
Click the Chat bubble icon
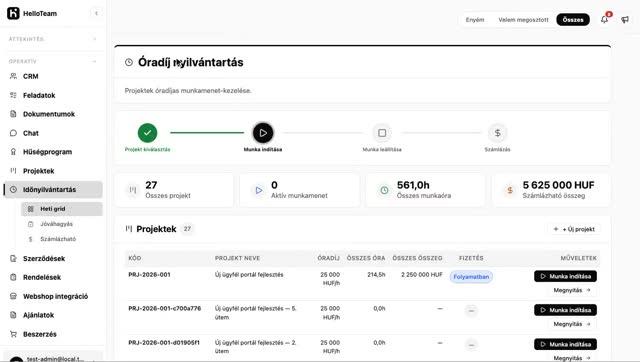(13, 133)
